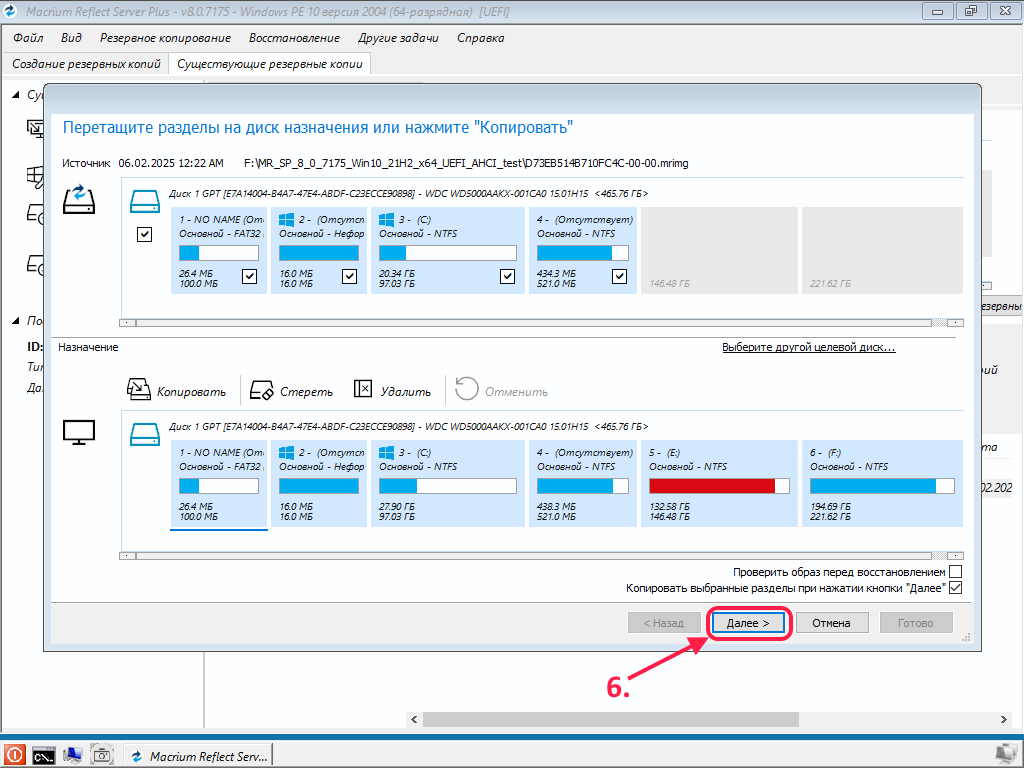Click the source image restore icon
The height and width of the screenshot is (768, 1024).
[x=78, y=197]
